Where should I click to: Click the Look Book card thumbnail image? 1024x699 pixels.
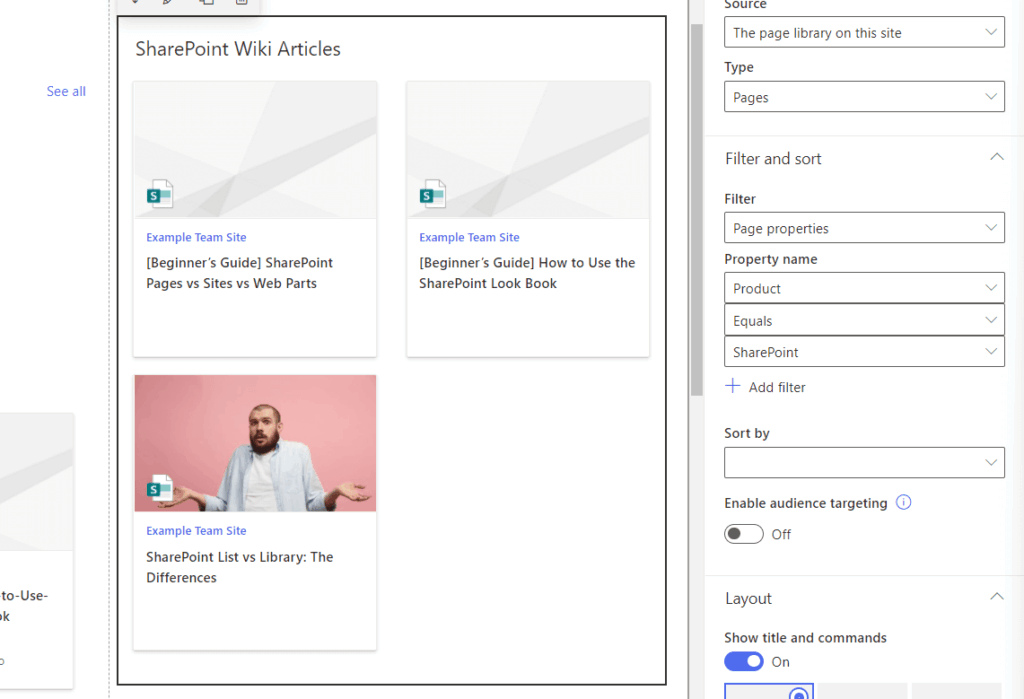point(528,150)
